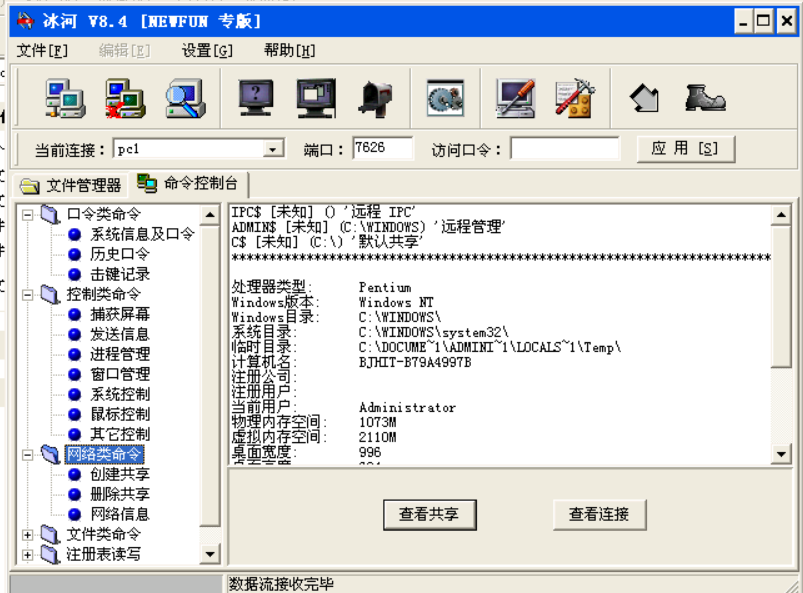Open the 当前连接 dropdown arrow
The image size is (803, 593).
[x=273, y=150]
